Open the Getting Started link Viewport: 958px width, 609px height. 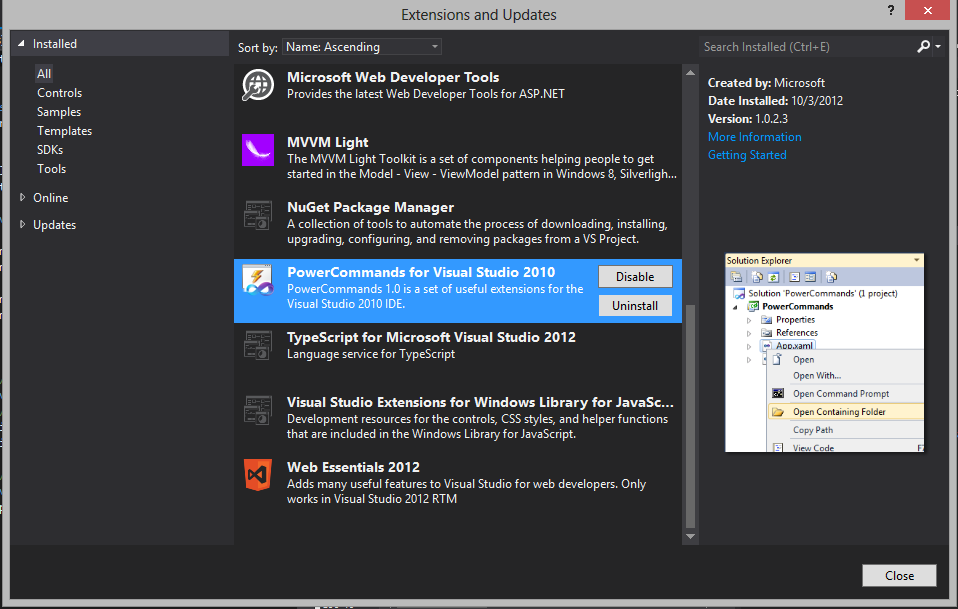pos(747,155)
